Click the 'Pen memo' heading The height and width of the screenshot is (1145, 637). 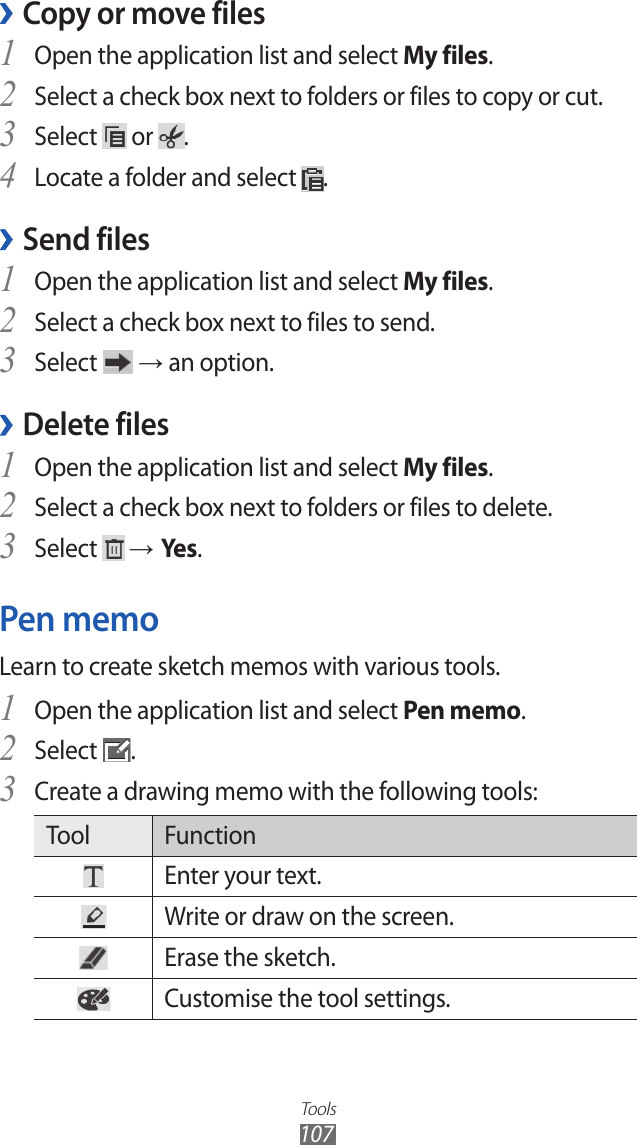80,619
